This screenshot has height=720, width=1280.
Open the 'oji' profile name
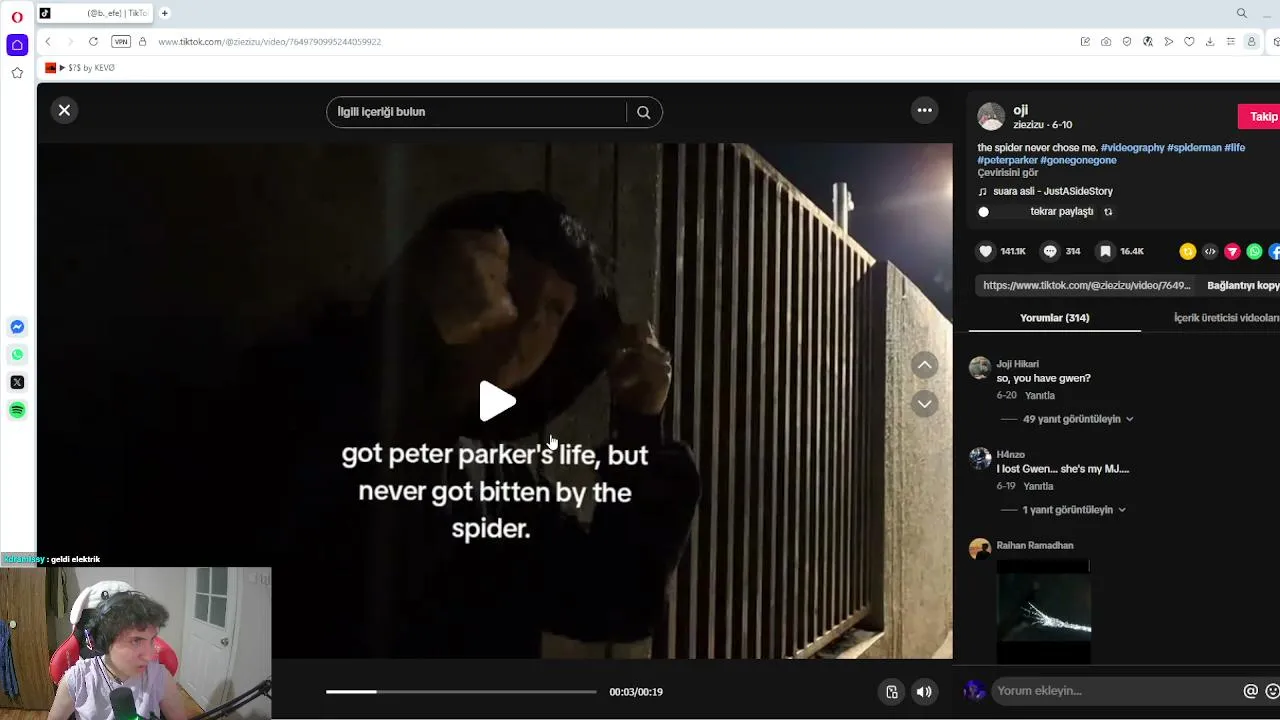tap(1020, 110)
